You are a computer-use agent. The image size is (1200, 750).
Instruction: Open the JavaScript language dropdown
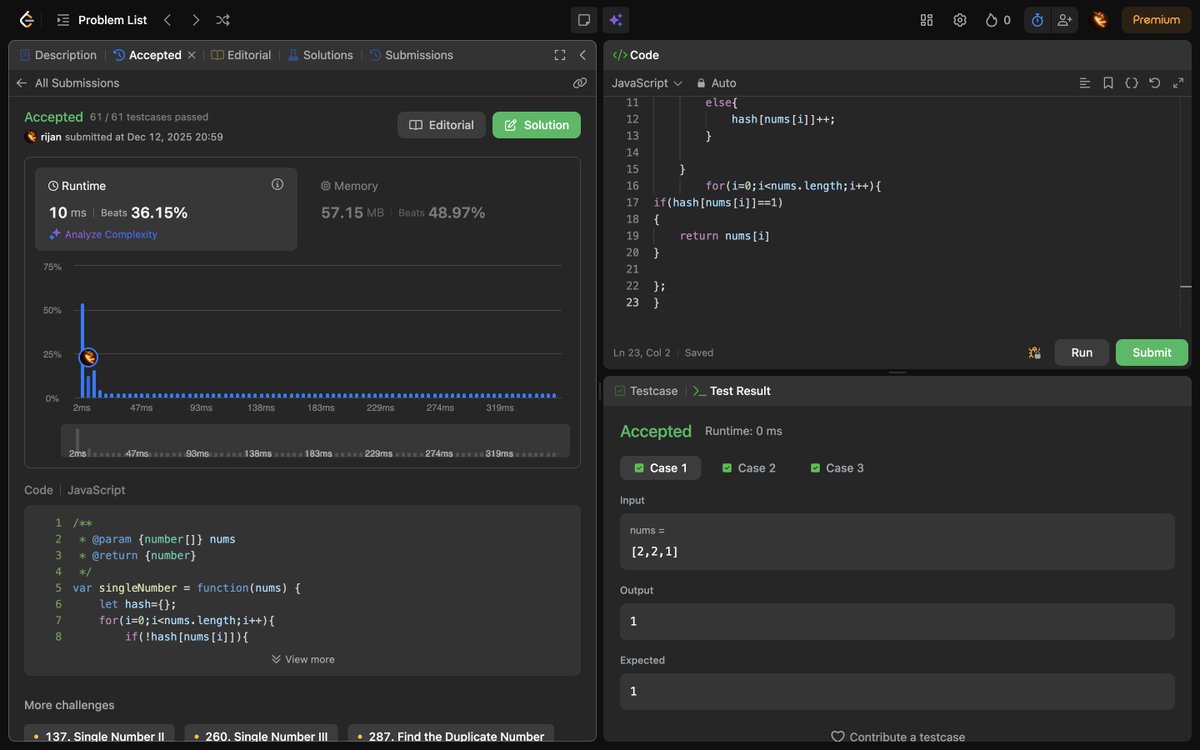pos(646,83)
